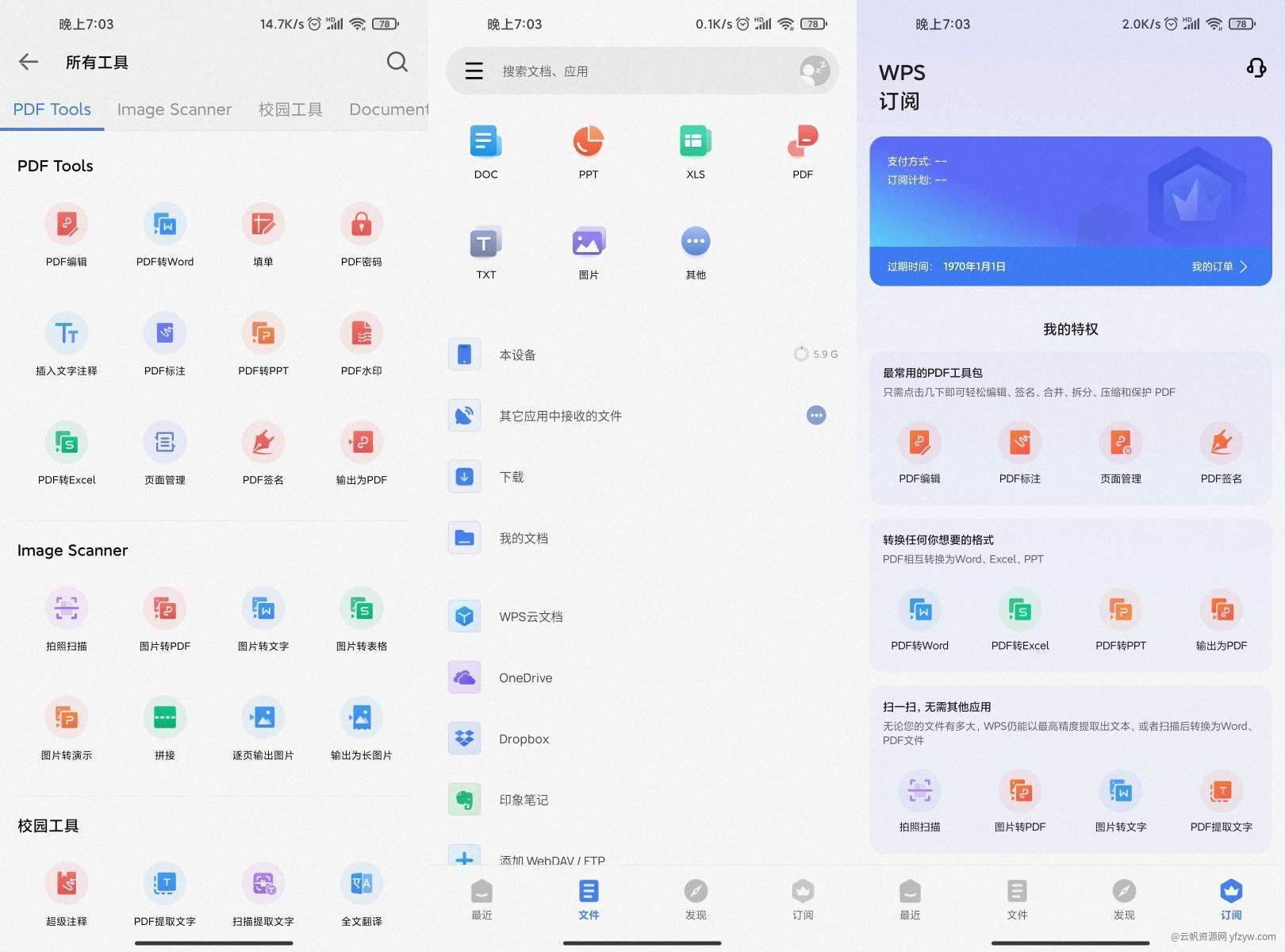Open the 本设备 storage location
This screenshot has height=952, width=1285.
pyautogui.click(x=642, y=355)
